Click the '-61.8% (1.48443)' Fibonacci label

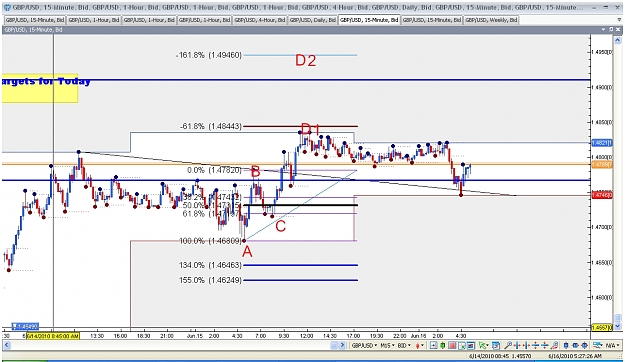(210, 126)
